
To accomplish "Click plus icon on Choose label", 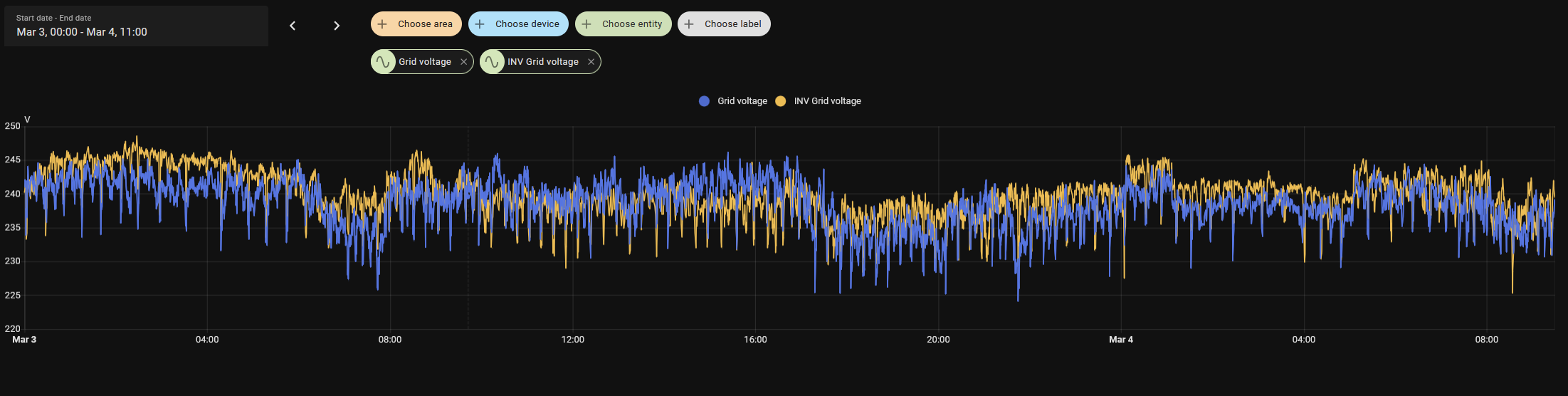I will click(x=689, y=24).
